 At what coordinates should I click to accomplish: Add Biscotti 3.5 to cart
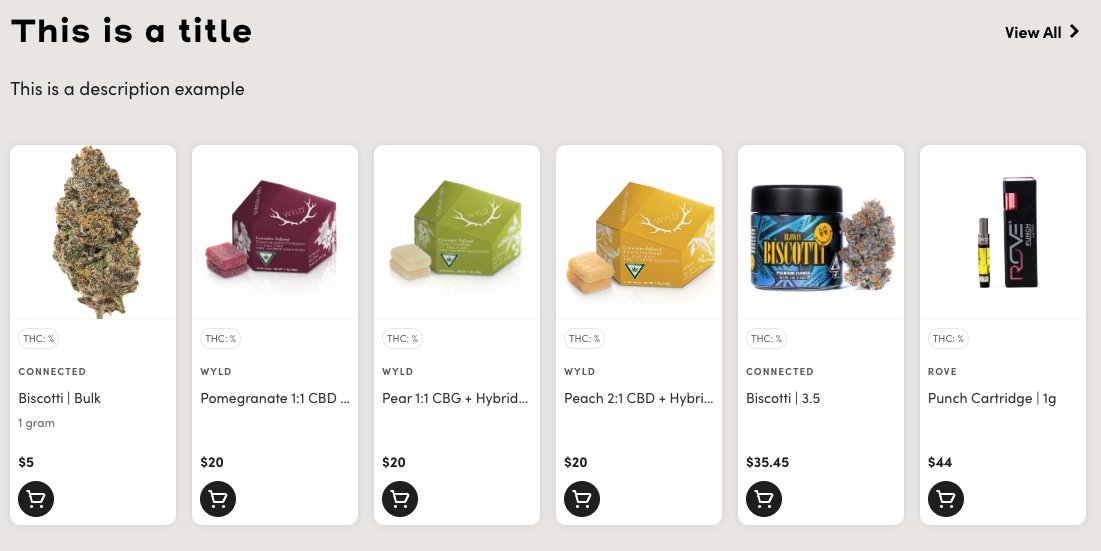[763, 499]
